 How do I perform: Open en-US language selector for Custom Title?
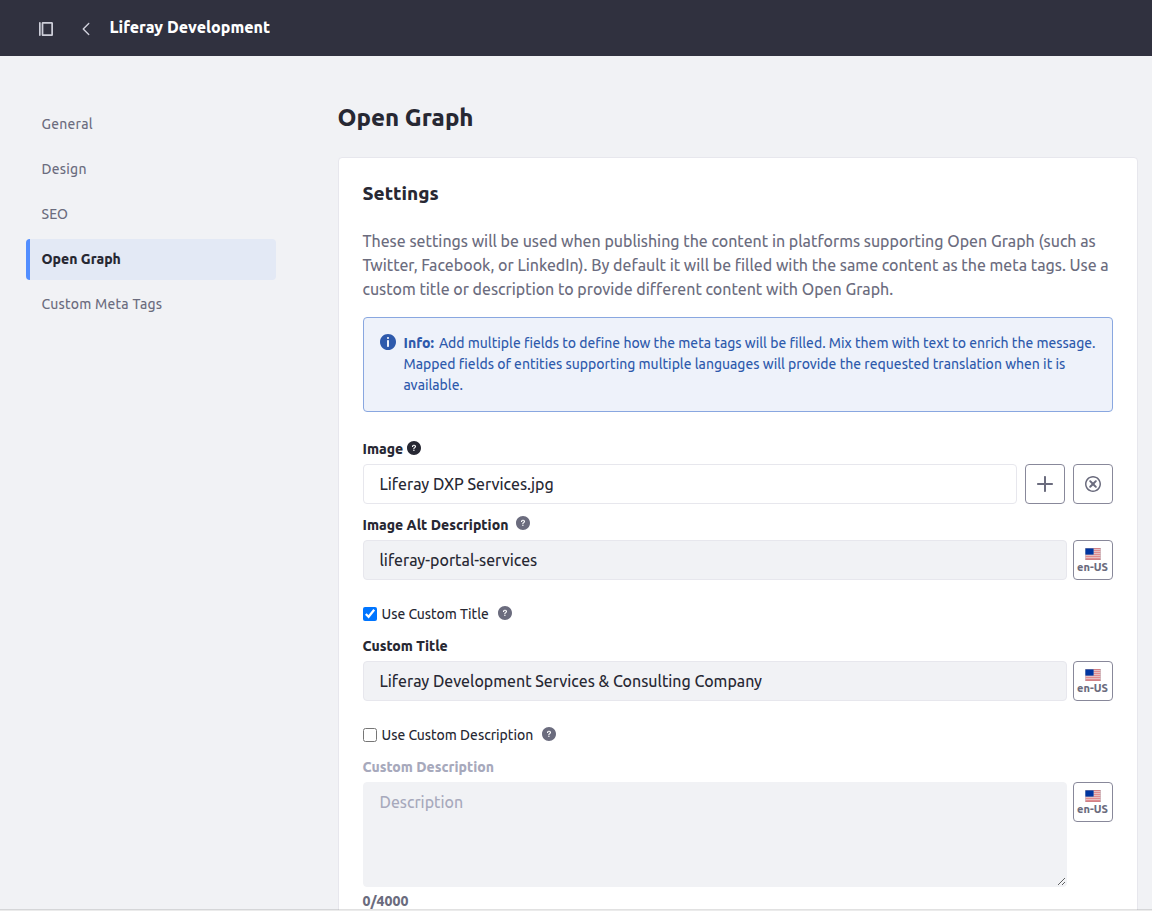coord(1092,681)
